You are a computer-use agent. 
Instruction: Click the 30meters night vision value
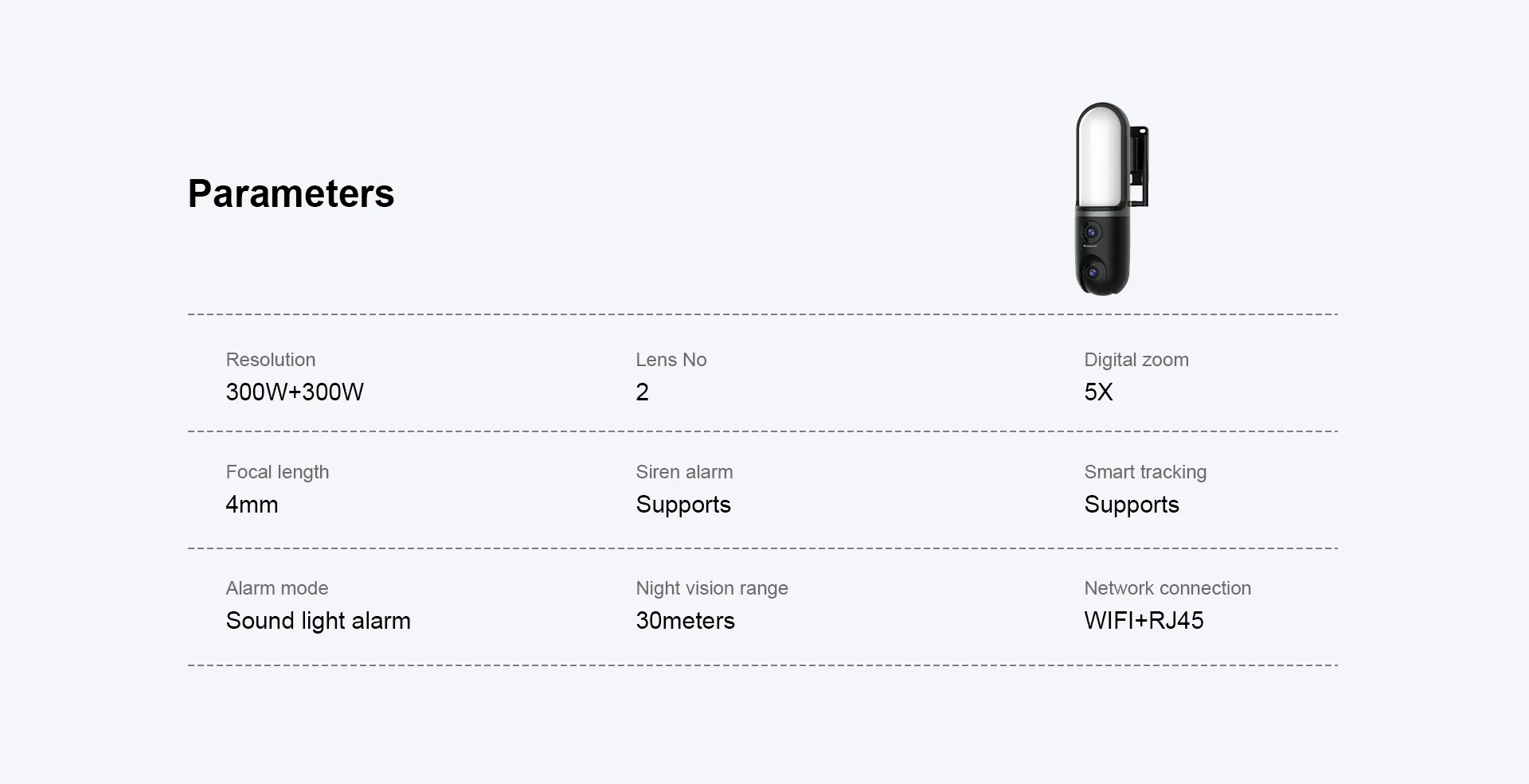coord(685,621)
